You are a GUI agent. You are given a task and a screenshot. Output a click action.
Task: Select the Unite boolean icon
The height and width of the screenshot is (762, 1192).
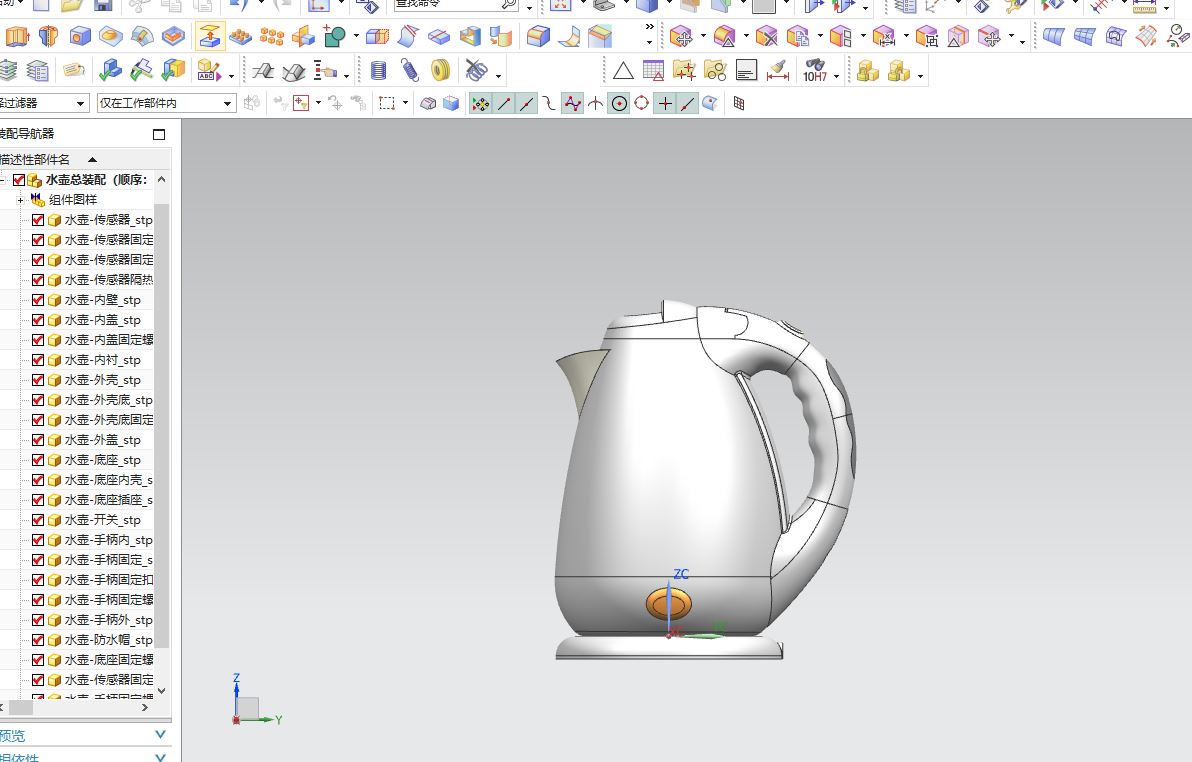pyautogui.click(x=334, y=36)
